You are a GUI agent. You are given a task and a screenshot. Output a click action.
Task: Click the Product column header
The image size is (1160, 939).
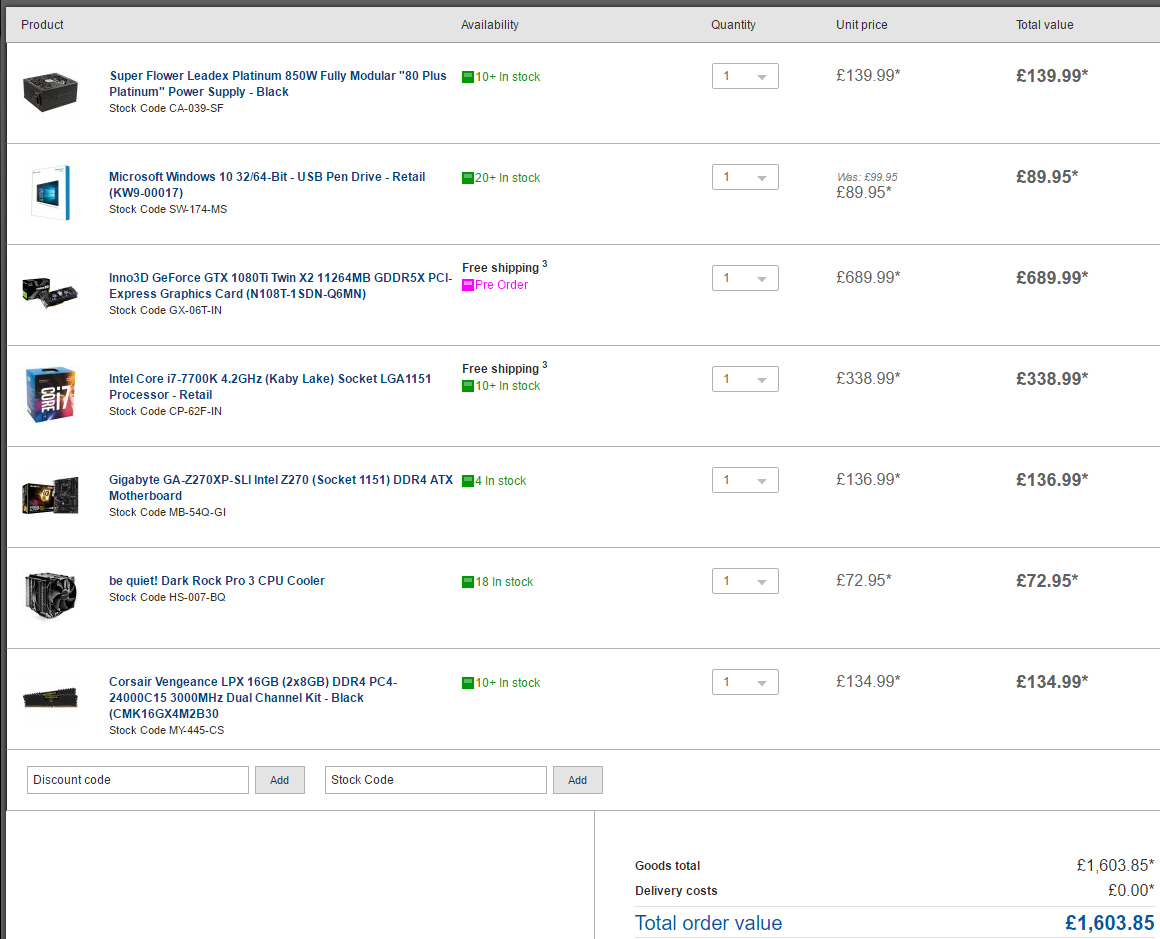point(42,24)
